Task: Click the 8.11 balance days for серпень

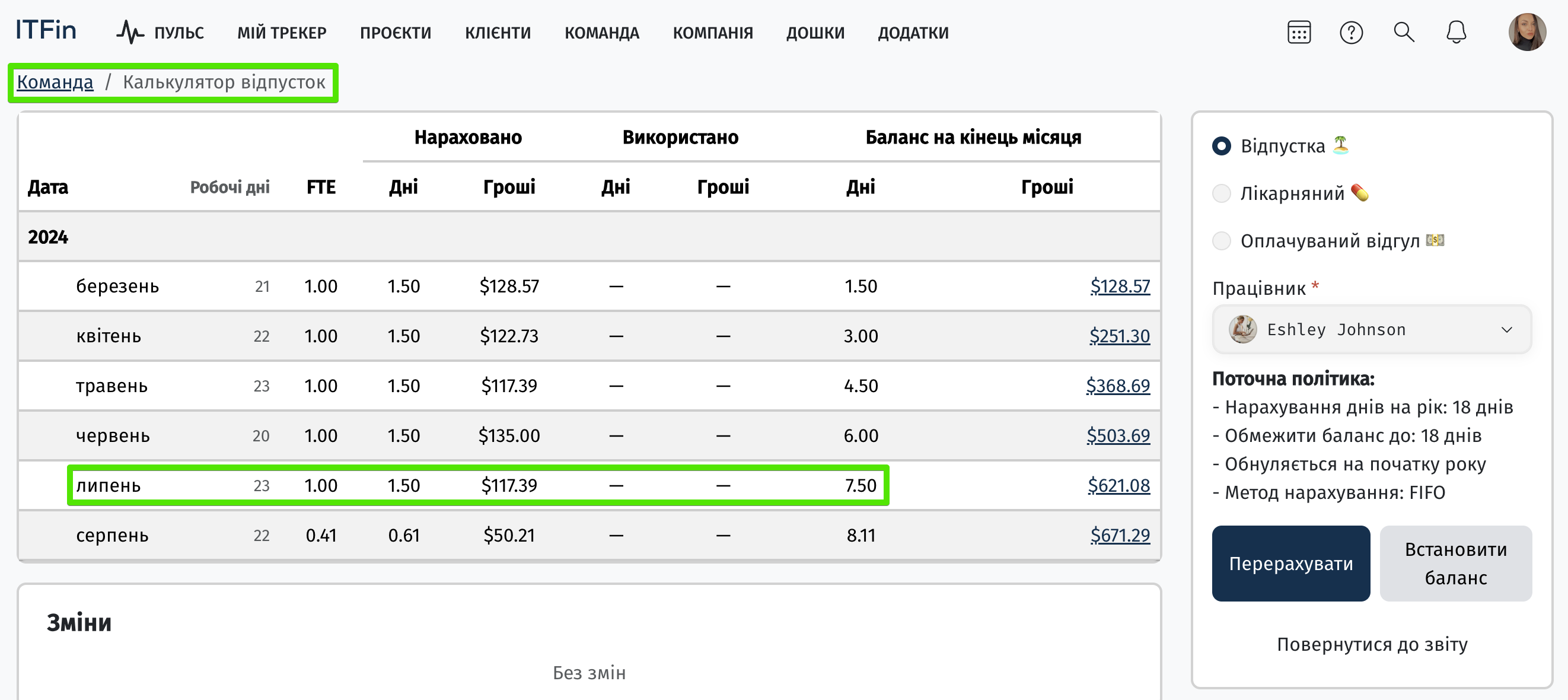Action: pos(861,536)
